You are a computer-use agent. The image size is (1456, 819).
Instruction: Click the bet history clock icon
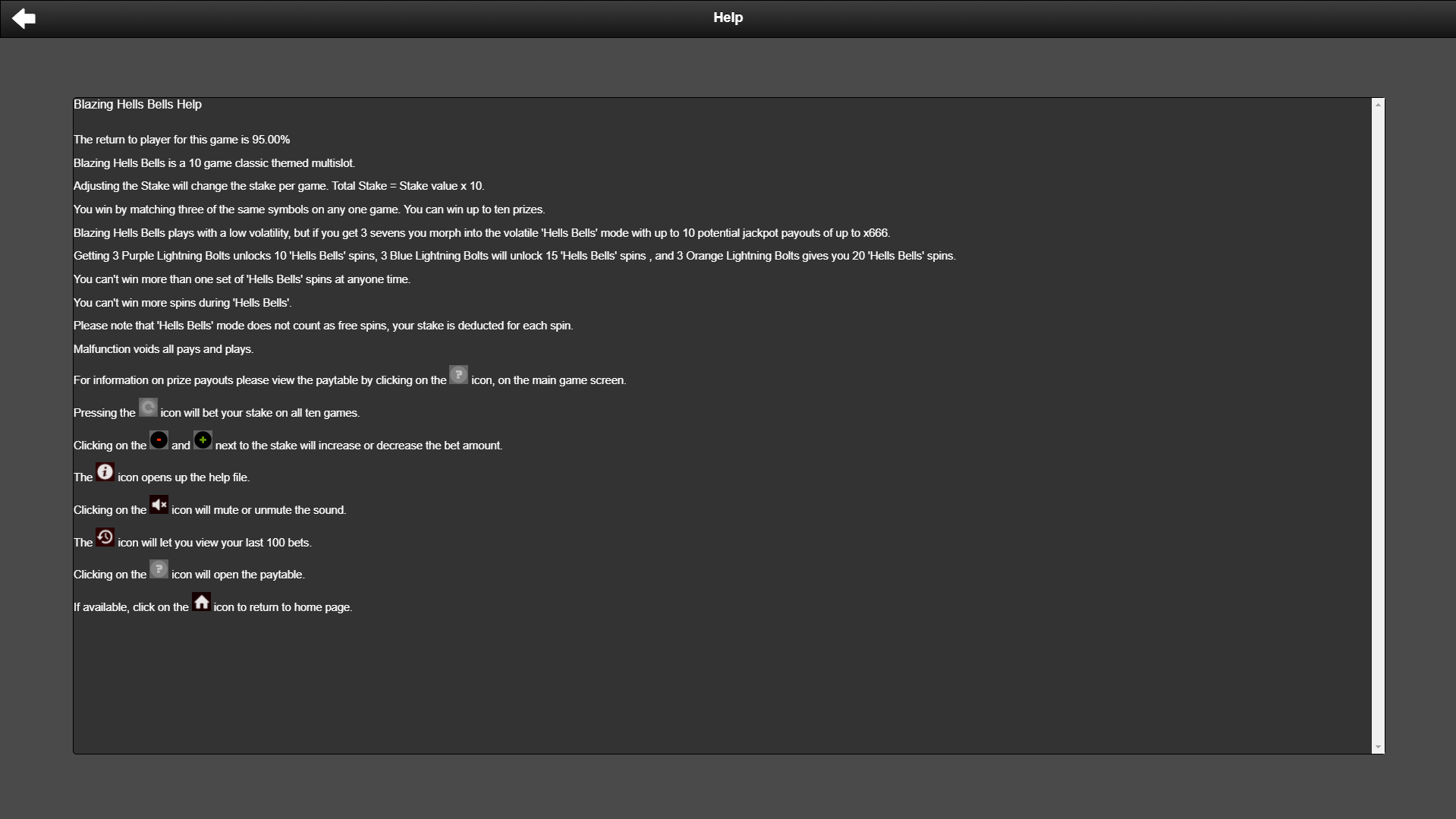[x=105, y=537]
